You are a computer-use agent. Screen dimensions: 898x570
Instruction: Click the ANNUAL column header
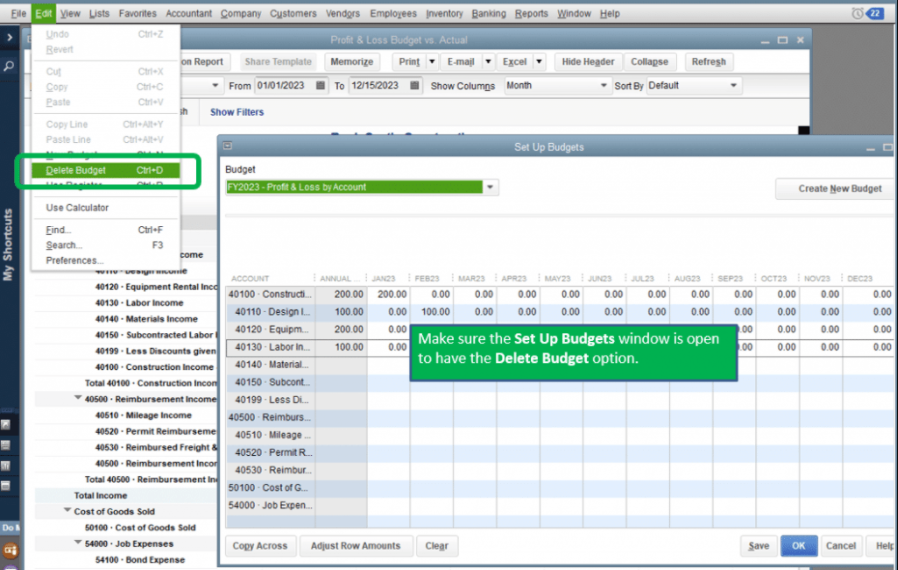tap(340, 278)
